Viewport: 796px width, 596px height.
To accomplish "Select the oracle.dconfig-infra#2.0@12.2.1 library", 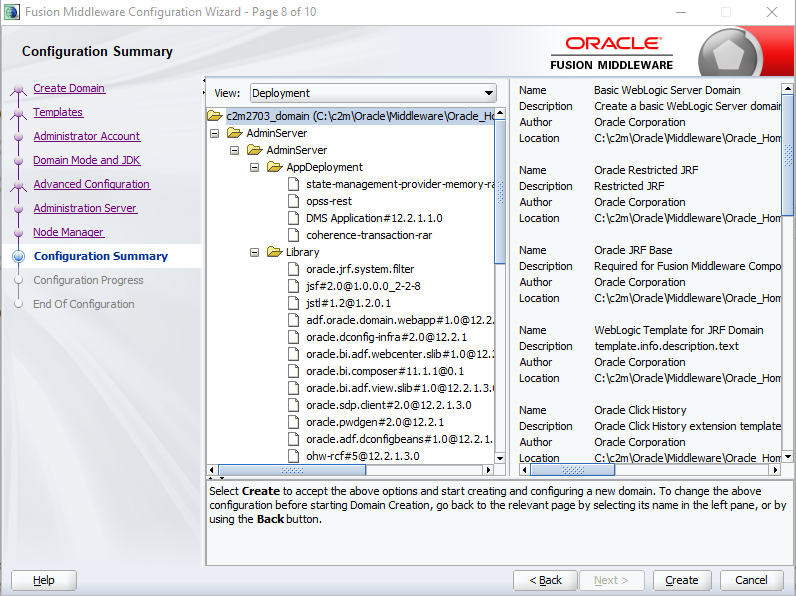I will (386, 337).
